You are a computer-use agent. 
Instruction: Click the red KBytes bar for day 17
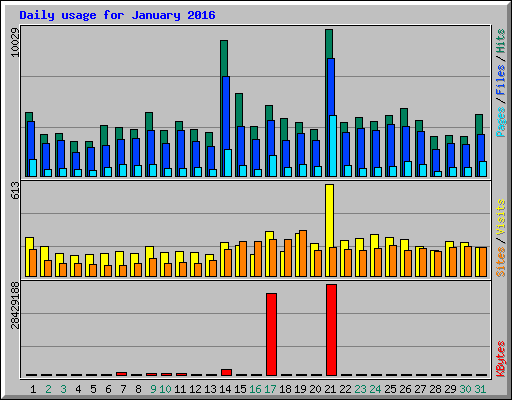pos(271,334)
